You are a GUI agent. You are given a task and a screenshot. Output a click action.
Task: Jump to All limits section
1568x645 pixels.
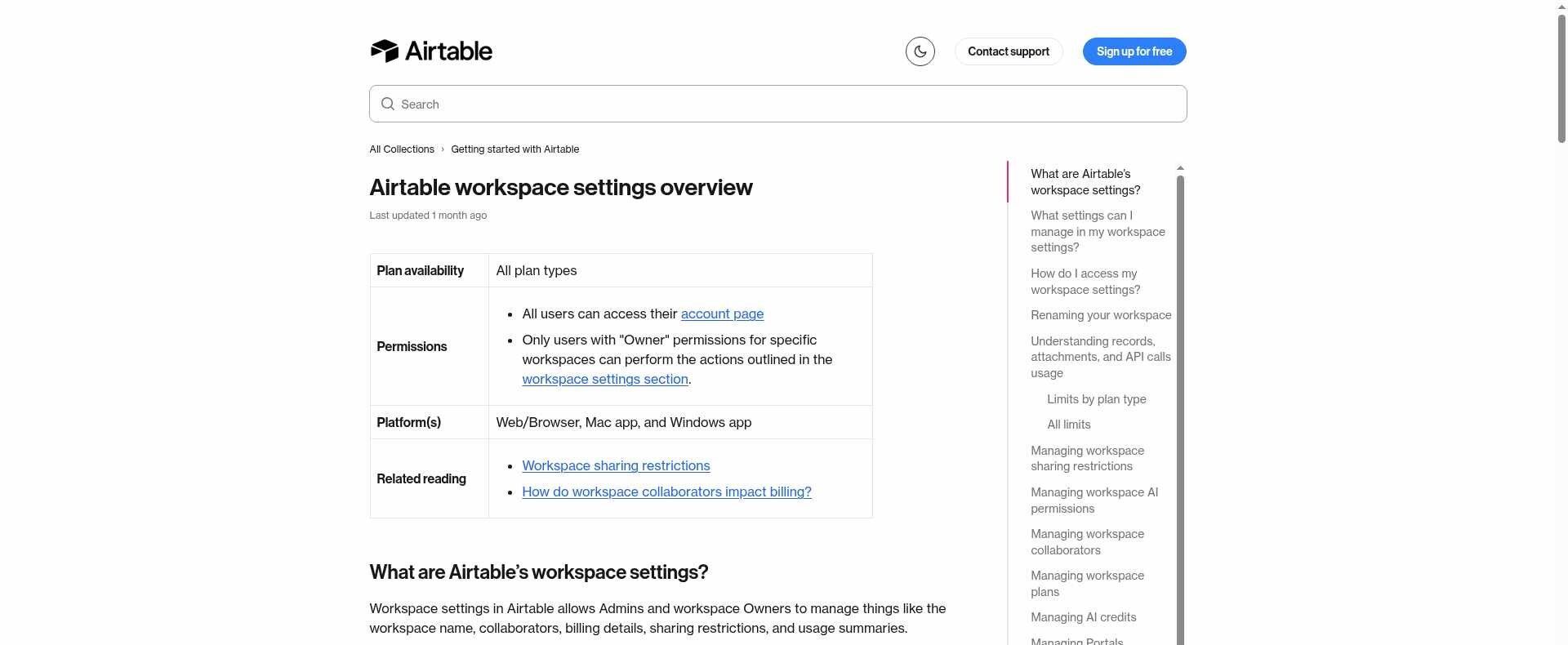click(1068, 425)
